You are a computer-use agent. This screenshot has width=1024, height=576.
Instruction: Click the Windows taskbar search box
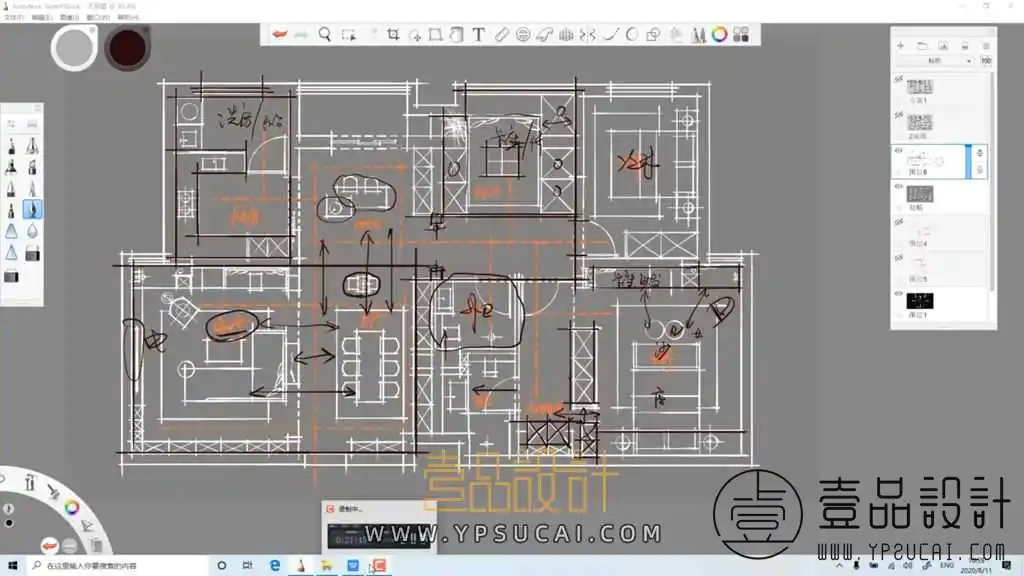coord(118,566)
